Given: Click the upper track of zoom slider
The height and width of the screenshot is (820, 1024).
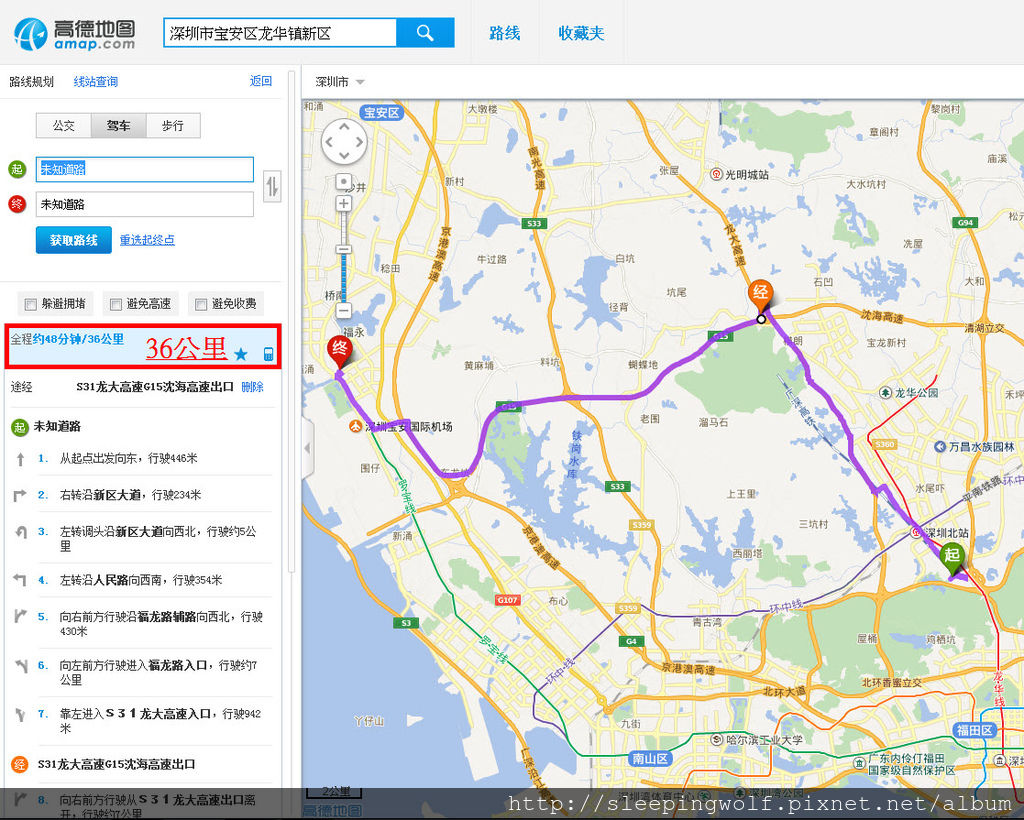Looking at the screenshot, I should 344,228.
